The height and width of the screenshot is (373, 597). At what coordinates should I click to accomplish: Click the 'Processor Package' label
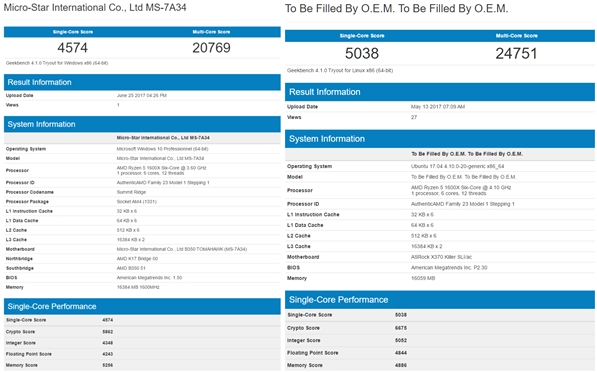coord(27,202)
